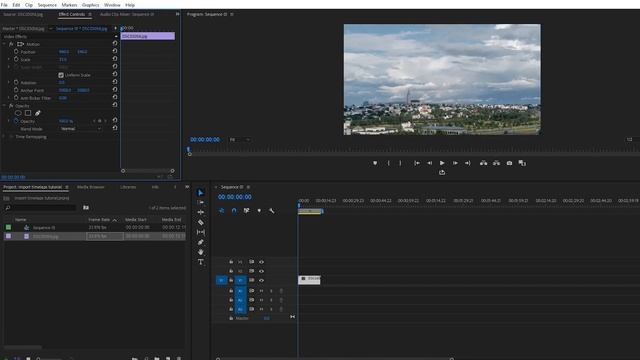Image resolution: width=640 pixels, height=360 pixels.
Task: Open the Clip menu
Action: (29, 5)
